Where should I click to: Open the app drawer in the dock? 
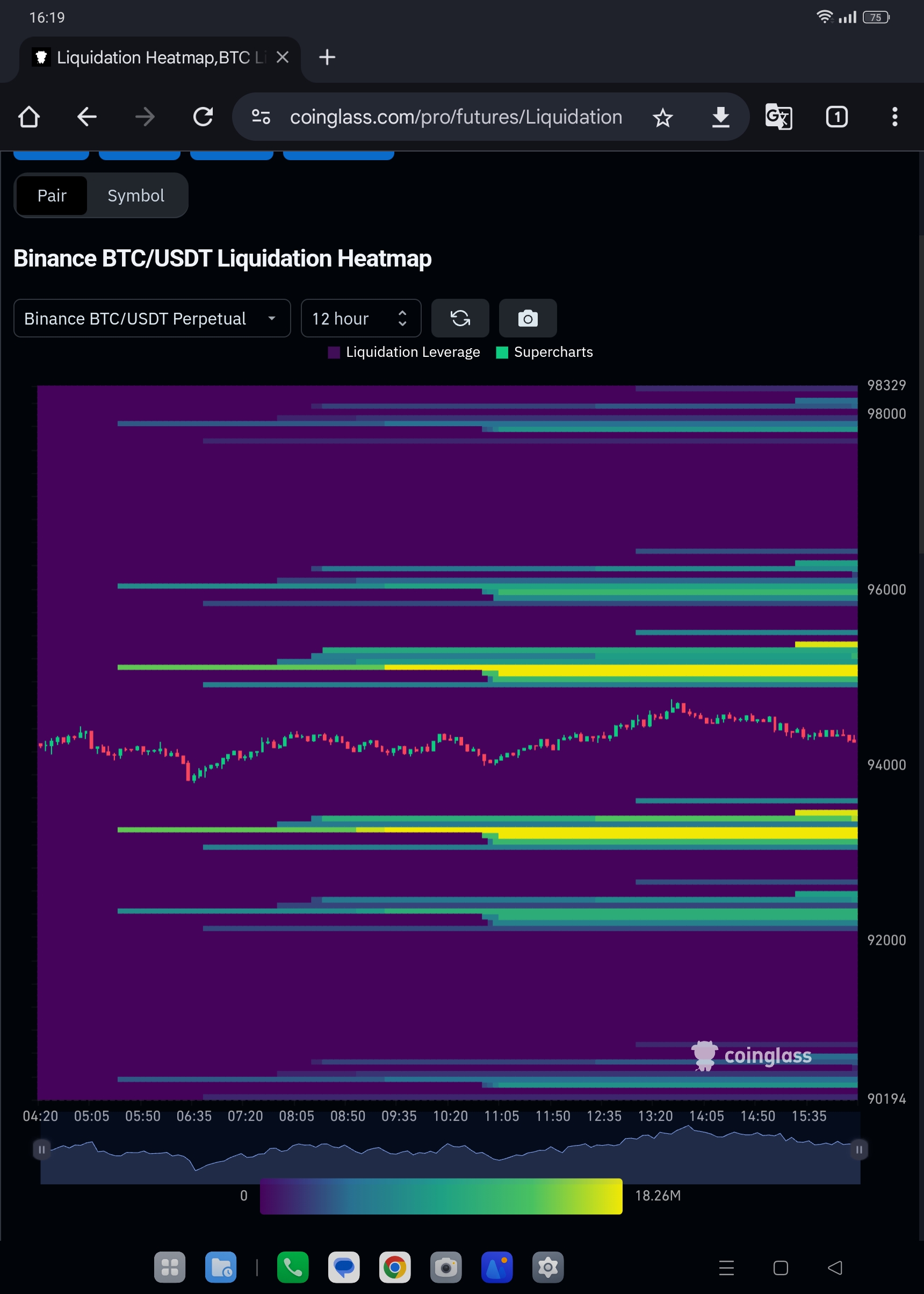click(x=170, y=1267)
